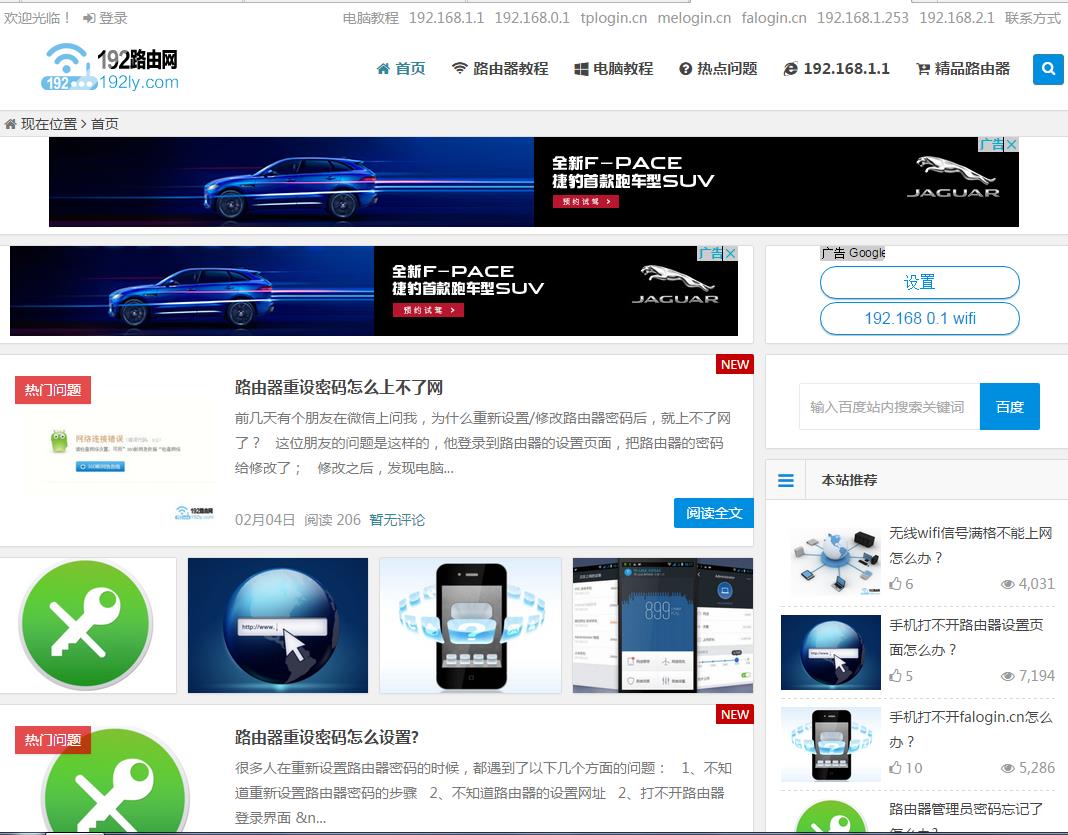Viewport: 1068px width, 835px height.
Task: Open the melogin.cn top bar link
Action: pyautogui.click(x=694, y=18)
